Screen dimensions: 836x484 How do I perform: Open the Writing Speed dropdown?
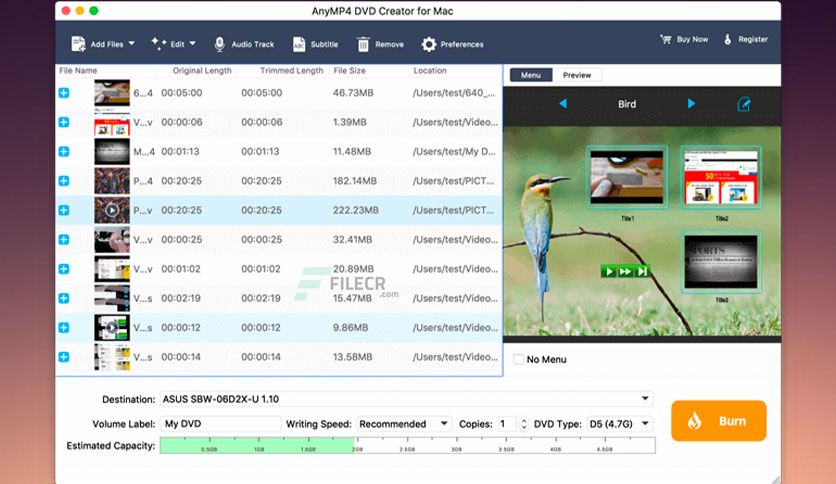tap(404, 424)
